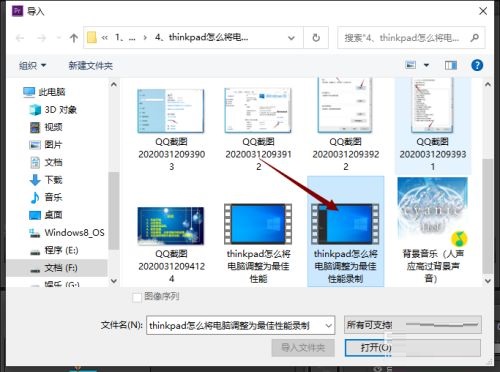The height and width of the screenshot is (372, 500).
Task: Click 打开(O) button
Action: (x=413, y=348)
